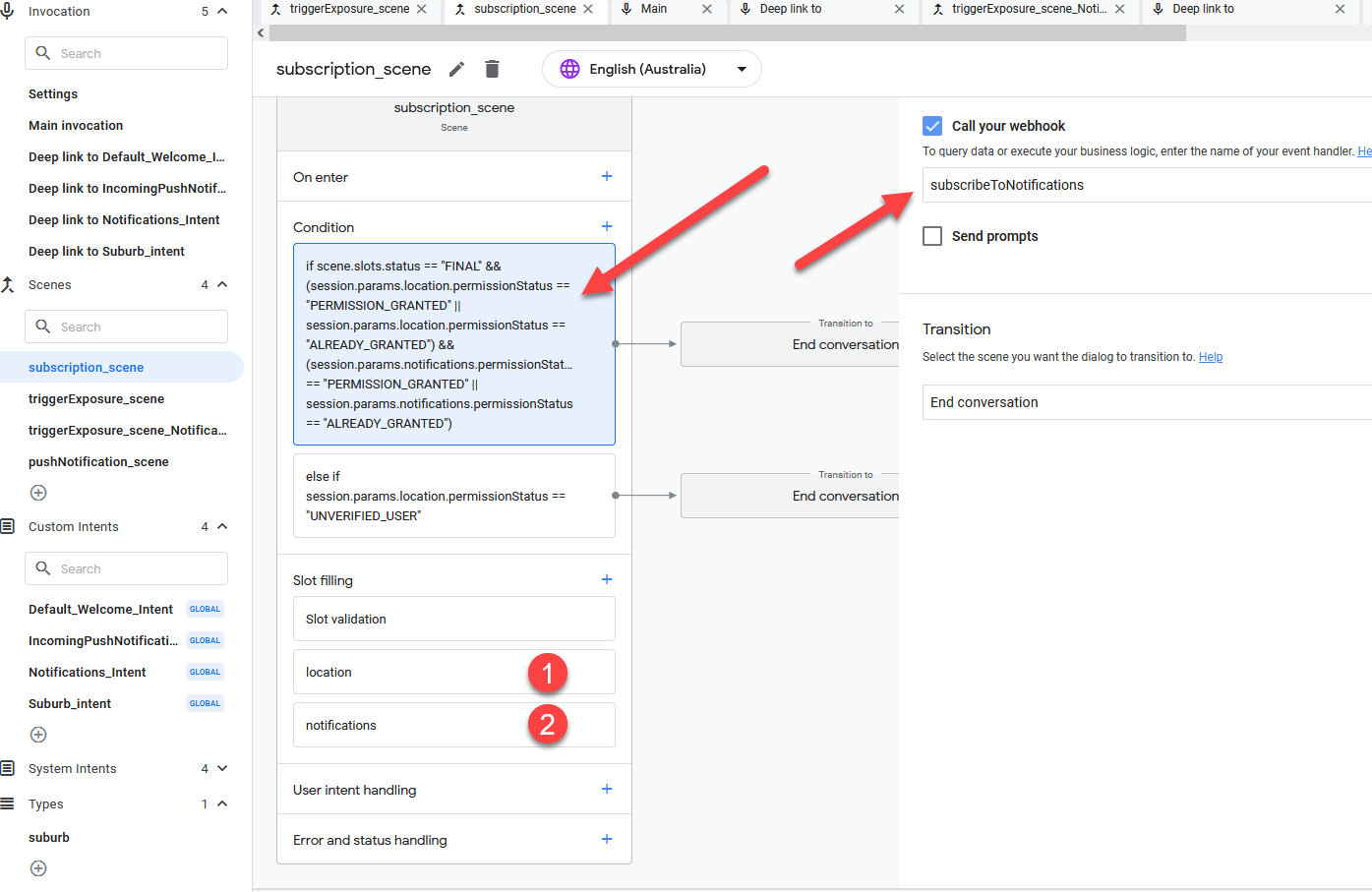Add a new custom intent plus icon

[38, 735]
